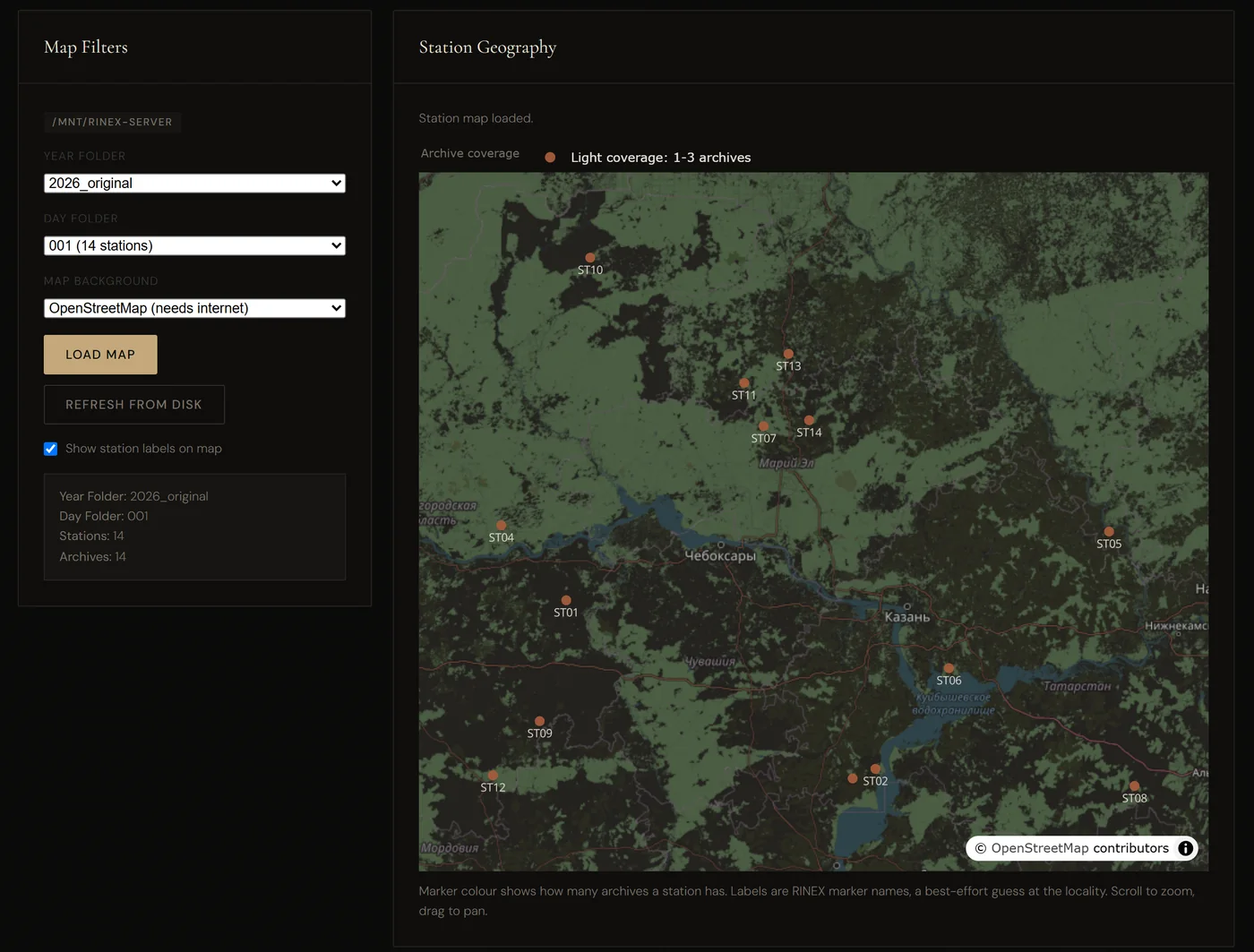Viewport: 1254px width, 952px height.
Task: Click the Map Filters heading
Action: click(86, 47)
